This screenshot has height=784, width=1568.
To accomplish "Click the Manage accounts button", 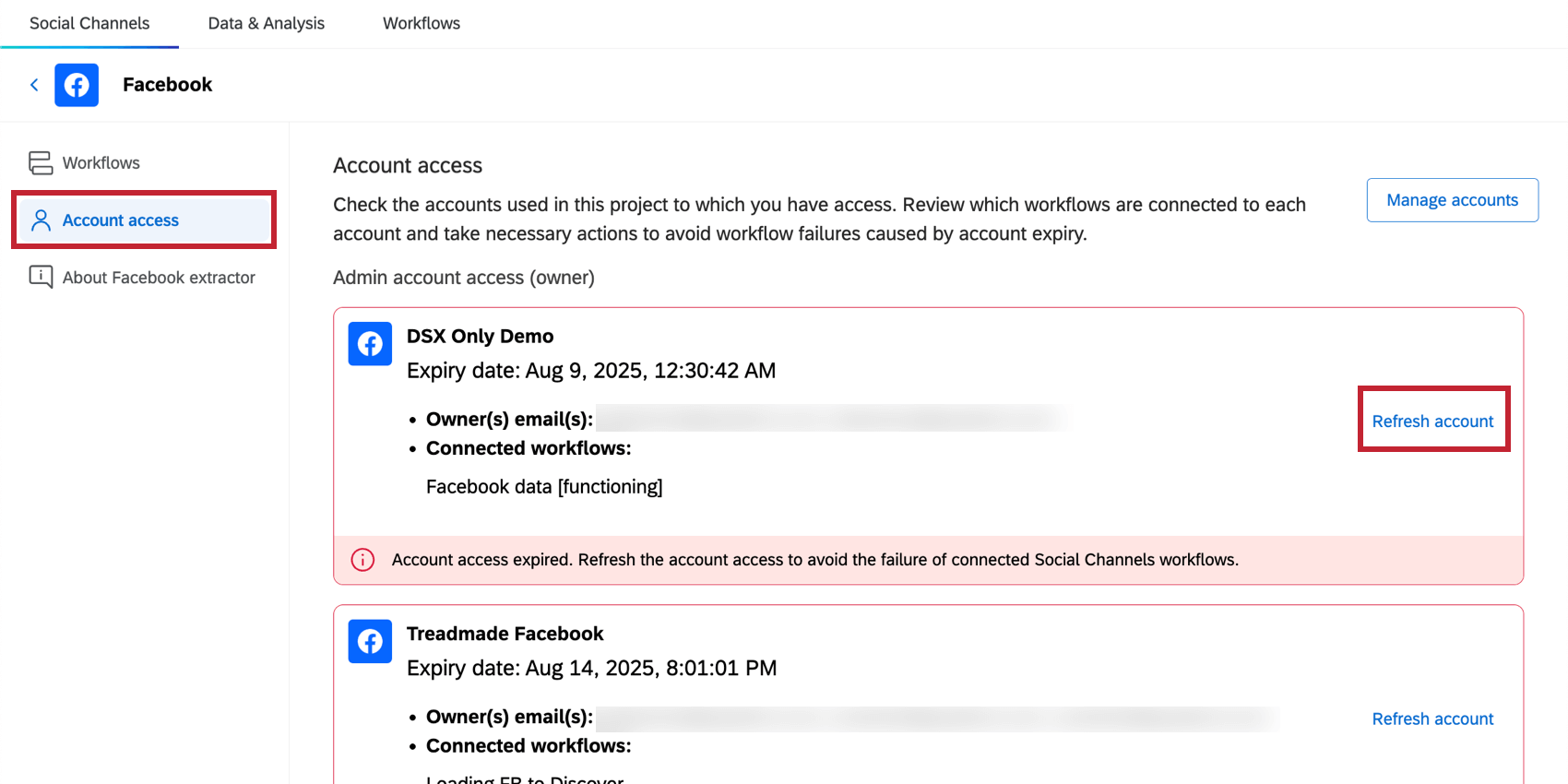I will coord(1452,200).
